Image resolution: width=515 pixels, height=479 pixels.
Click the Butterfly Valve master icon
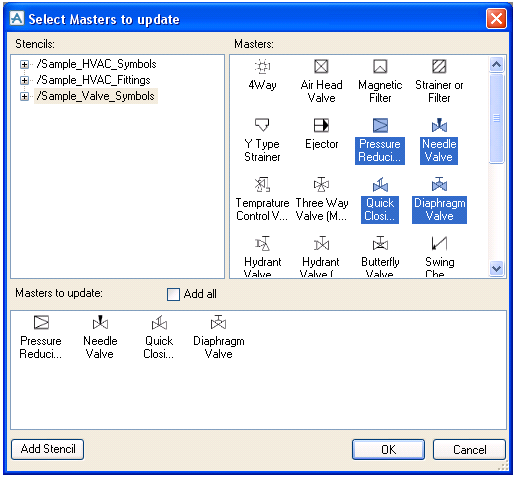[380, 243]
